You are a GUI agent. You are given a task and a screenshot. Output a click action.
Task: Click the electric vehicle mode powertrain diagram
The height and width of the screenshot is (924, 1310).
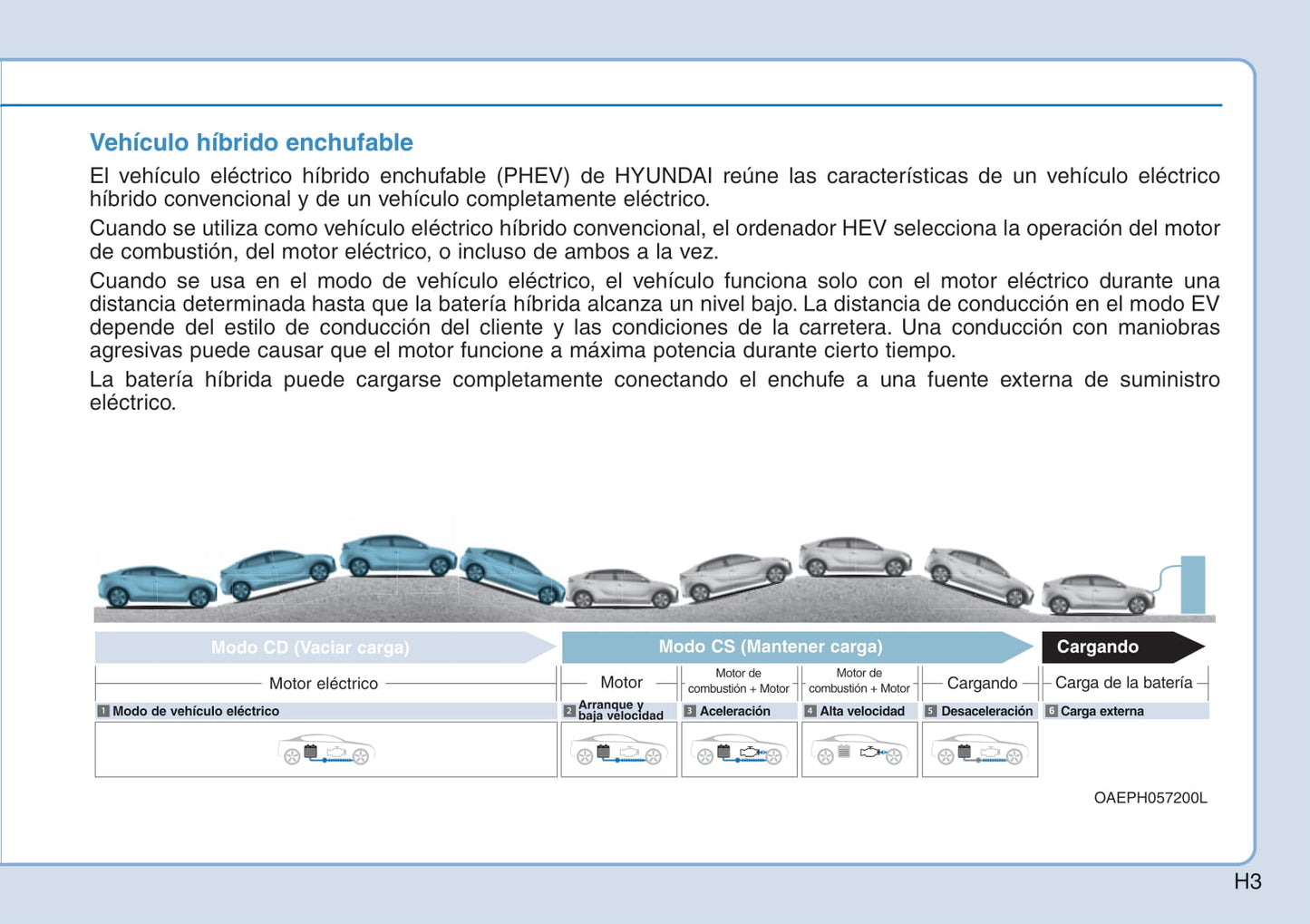[326, 750]
